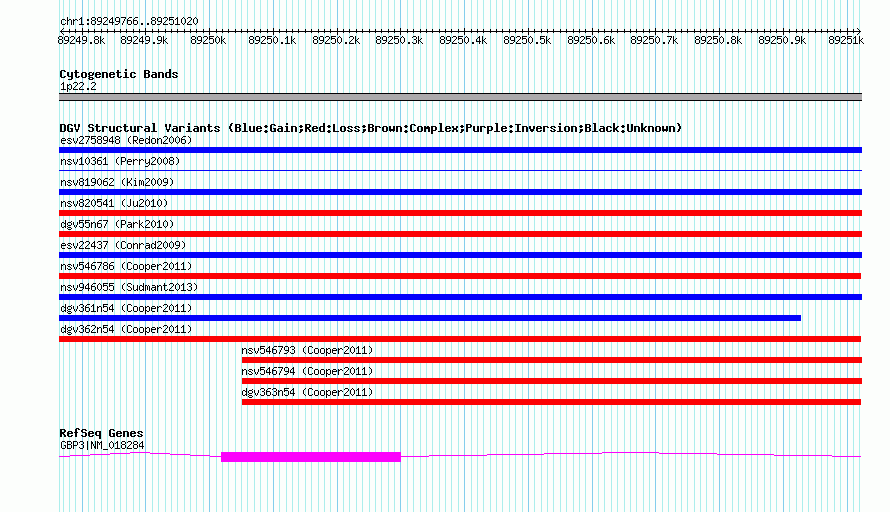This screenshot has width=890, height=512.
Task: Click the 89250.1k ruler tick label
Action: [272, 40]
